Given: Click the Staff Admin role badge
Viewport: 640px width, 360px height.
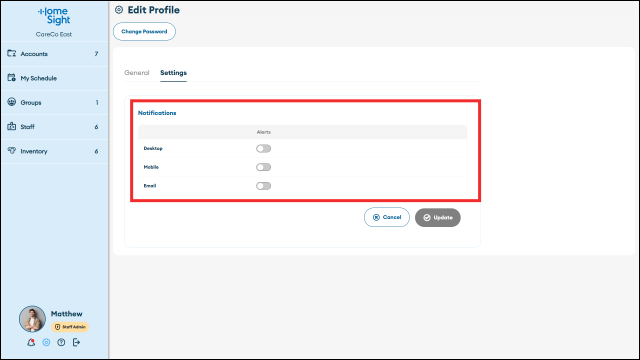Looking at the screenshot, I should 70,327.
